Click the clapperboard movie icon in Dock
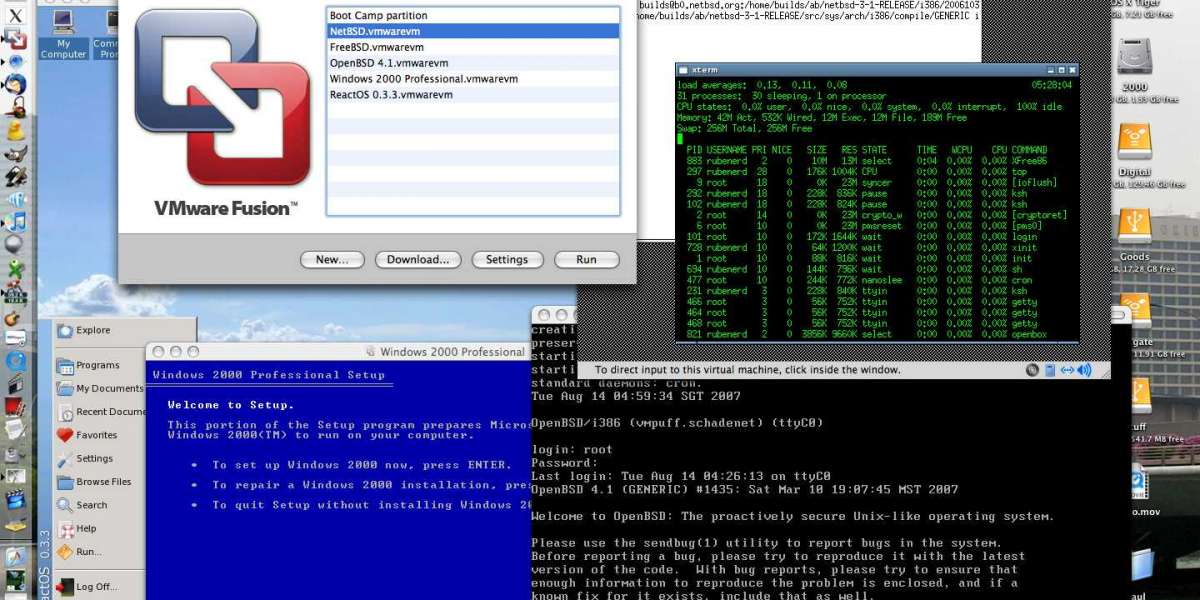1200x600 pixels. [x=15, y=499]
